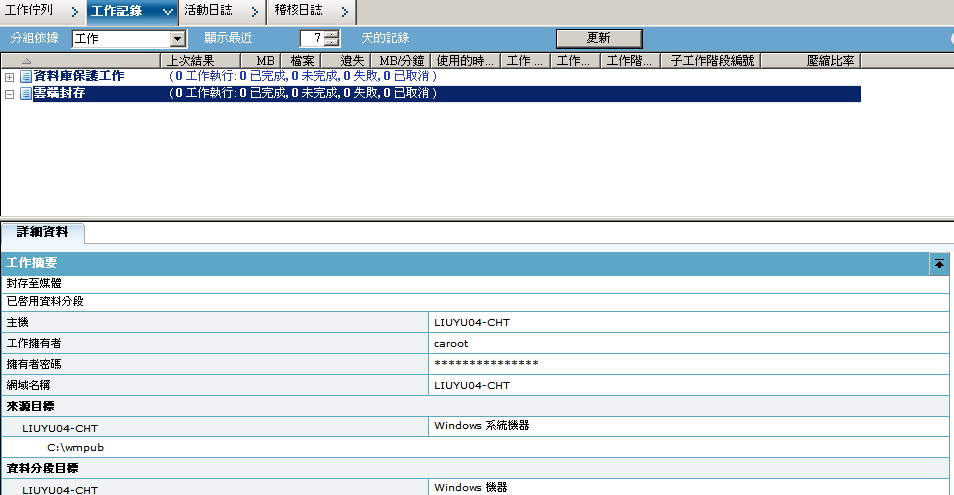Click the 主機 value LIUYU04-CHT
954x495 pixels.
472,323
